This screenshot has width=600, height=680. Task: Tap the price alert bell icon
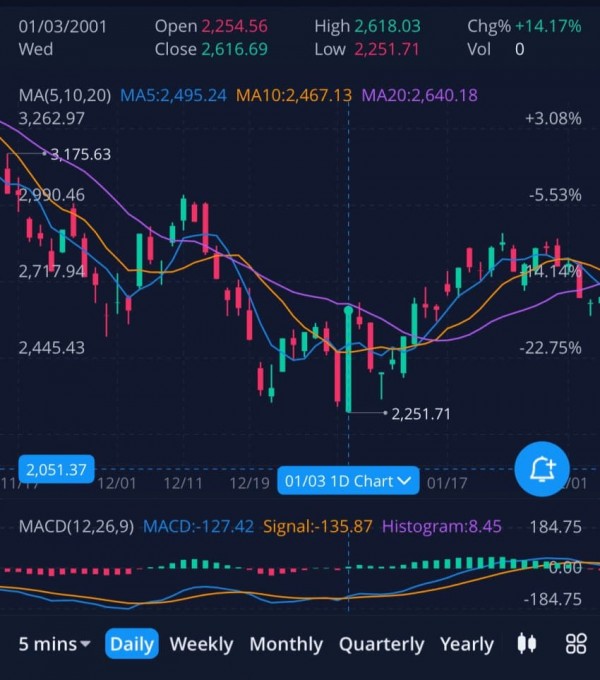click(542, 467)
